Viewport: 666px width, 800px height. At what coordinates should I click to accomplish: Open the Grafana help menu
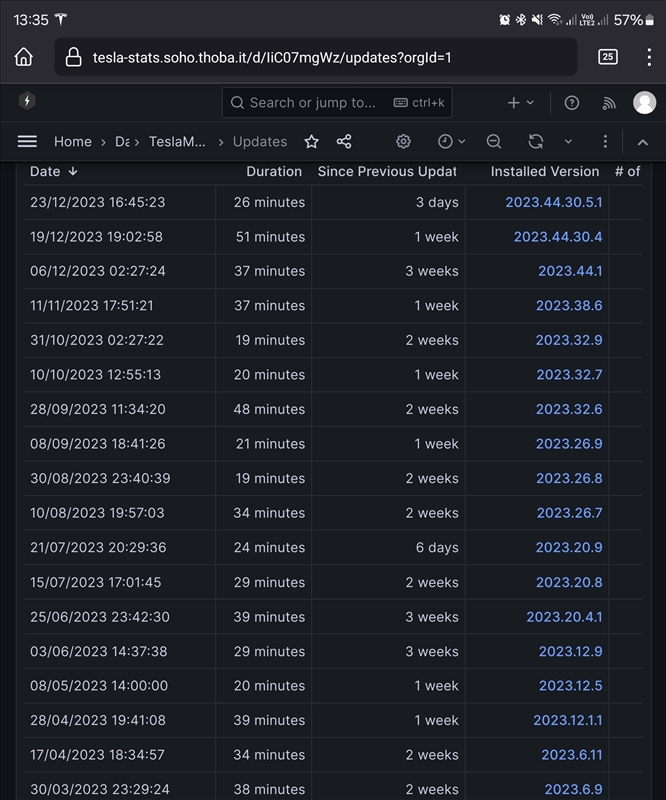pyautogui.click(x=569, y=103)
